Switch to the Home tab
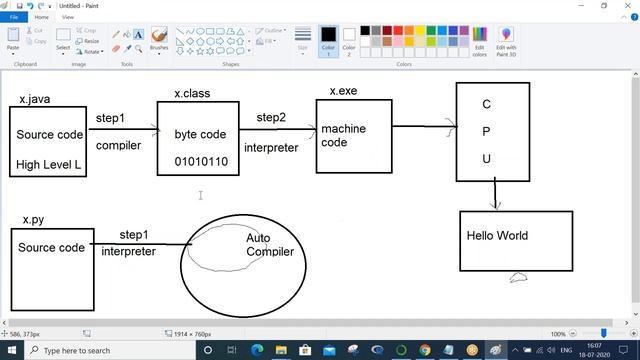This screenshot has width=640, height=360. coord(41,17)
